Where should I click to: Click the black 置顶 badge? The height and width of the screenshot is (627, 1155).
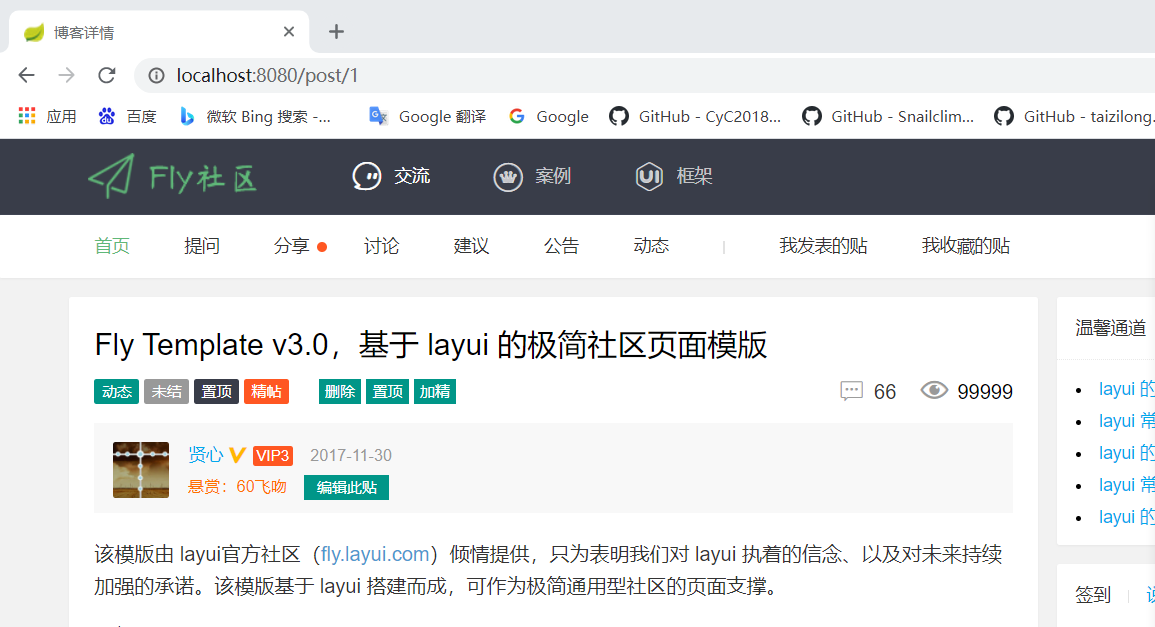coord(217,392)
